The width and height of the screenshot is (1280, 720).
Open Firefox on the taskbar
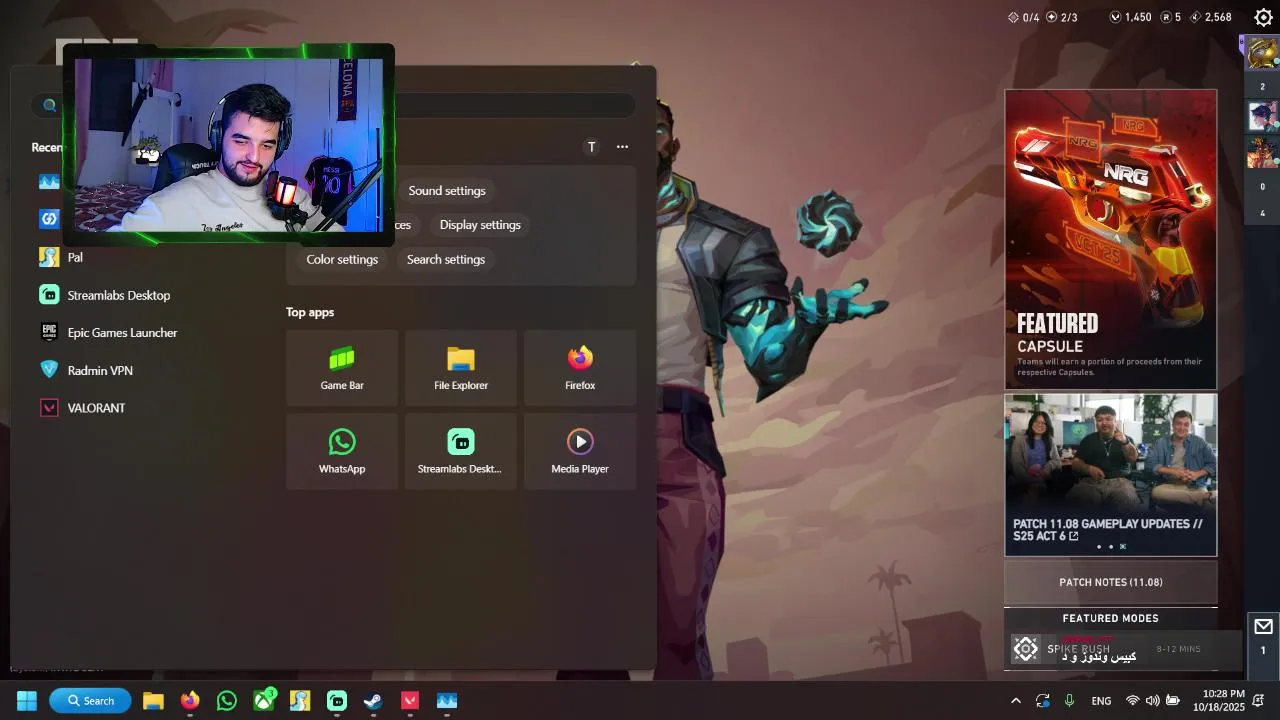[x=190, y=701]
